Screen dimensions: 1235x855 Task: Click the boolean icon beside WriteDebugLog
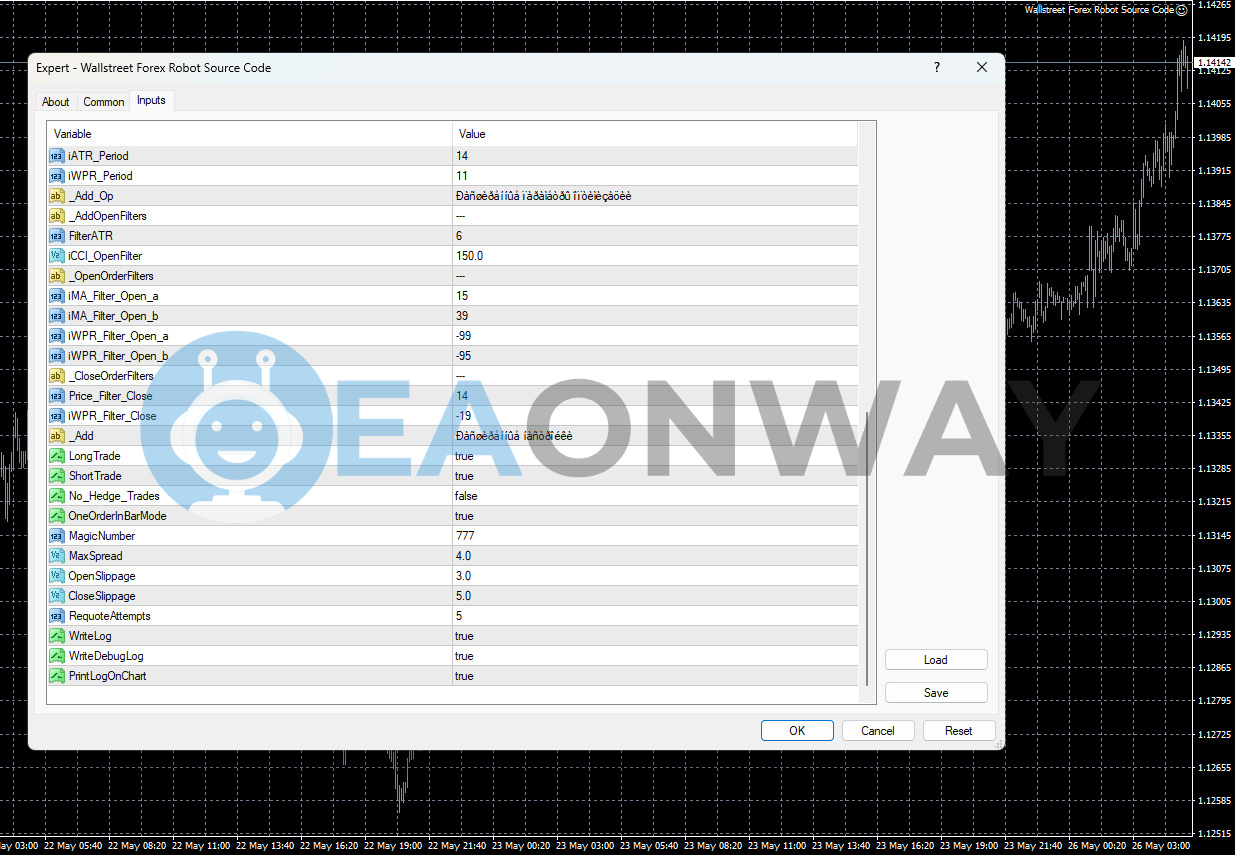pos(57,656)
